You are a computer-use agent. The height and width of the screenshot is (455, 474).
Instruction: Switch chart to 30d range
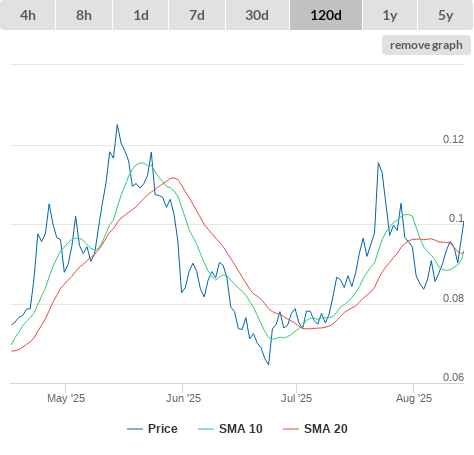pyautogui.click(x=257, y=15)
